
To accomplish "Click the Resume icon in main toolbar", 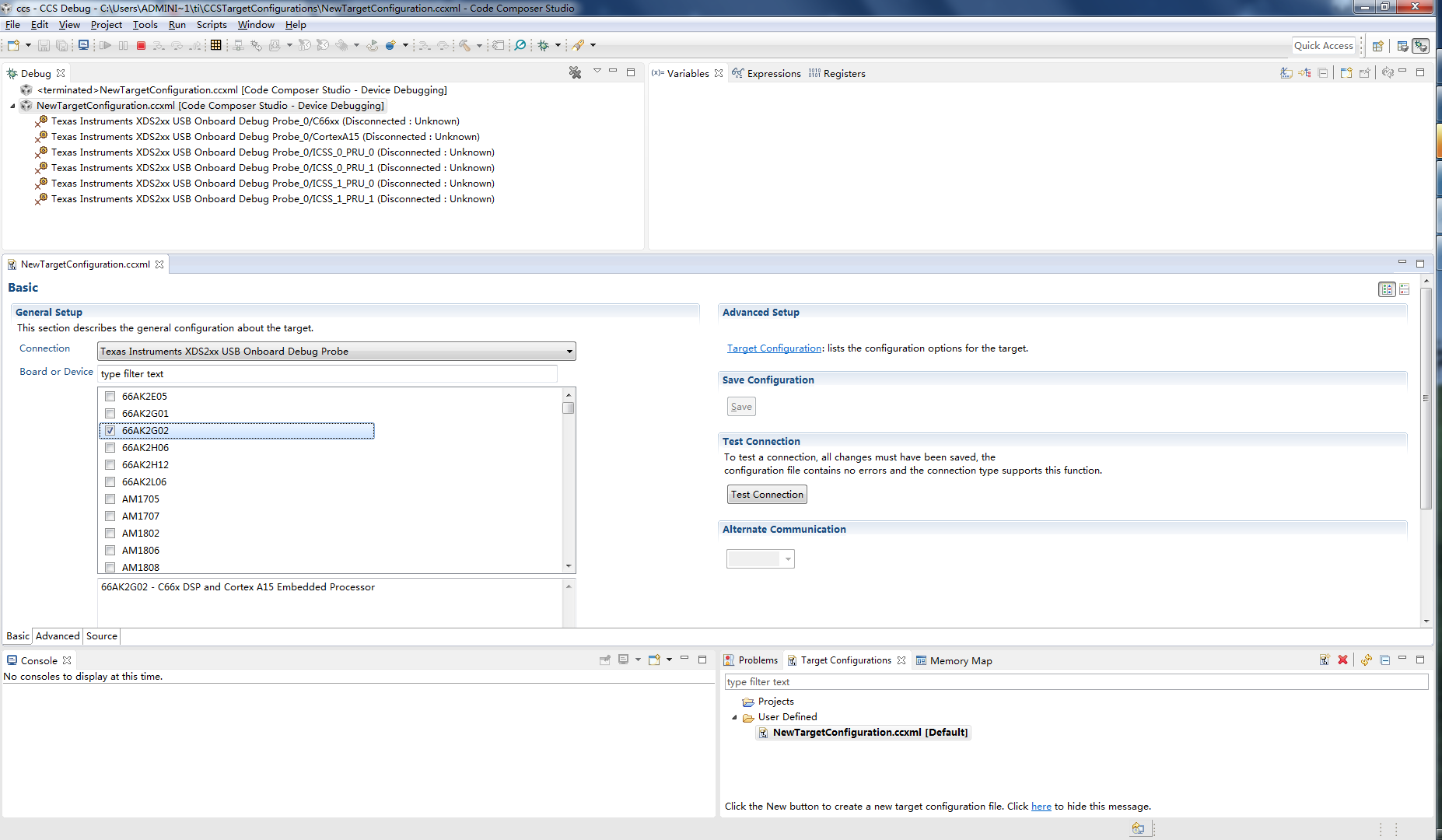I will point(105,46).
